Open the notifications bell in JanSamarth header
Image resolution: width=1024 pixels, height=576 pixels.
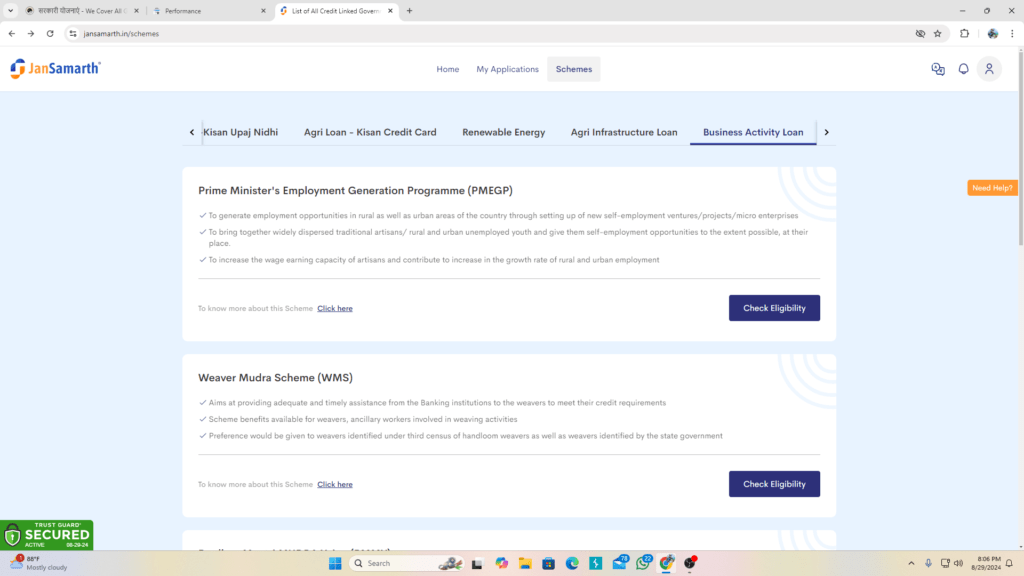[x=963, y=69]
